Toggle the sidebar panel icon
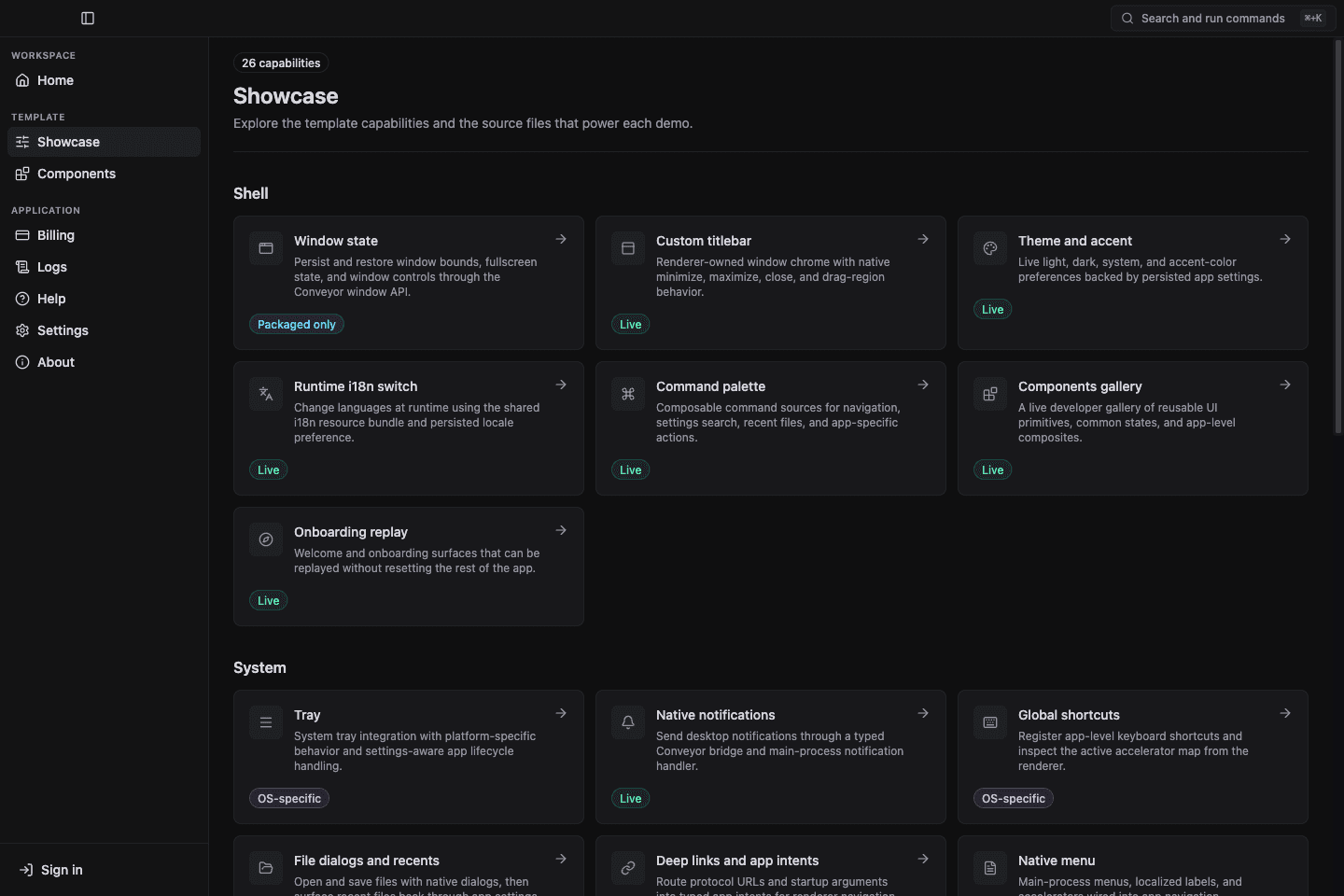This screenshot has height=896, width=1344. 88,18
